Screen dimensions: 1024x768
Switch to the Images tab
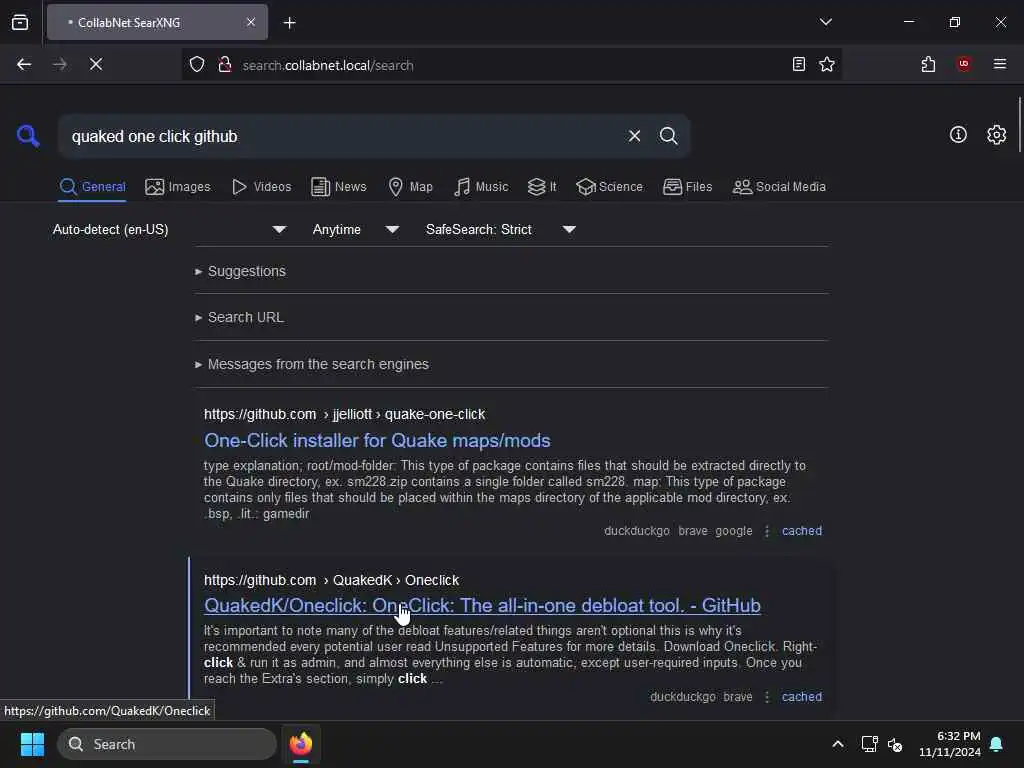coord(178,187)
